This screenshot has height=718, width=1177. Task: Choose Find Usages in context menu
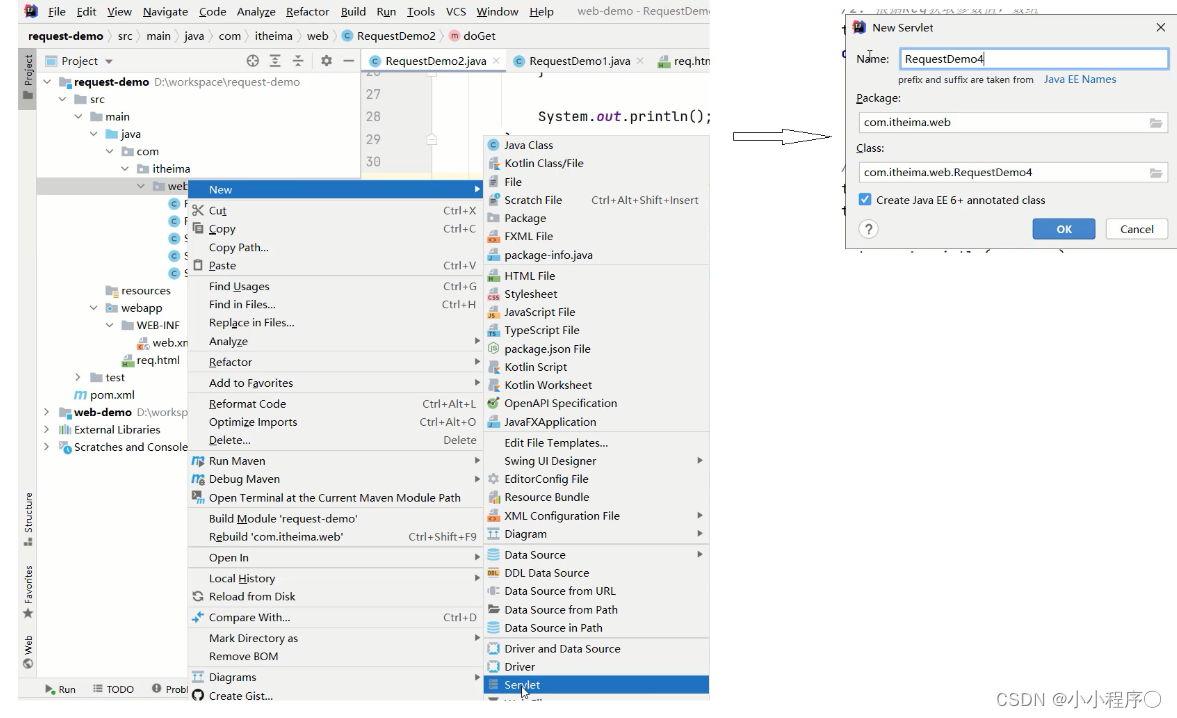click(335, 286)
